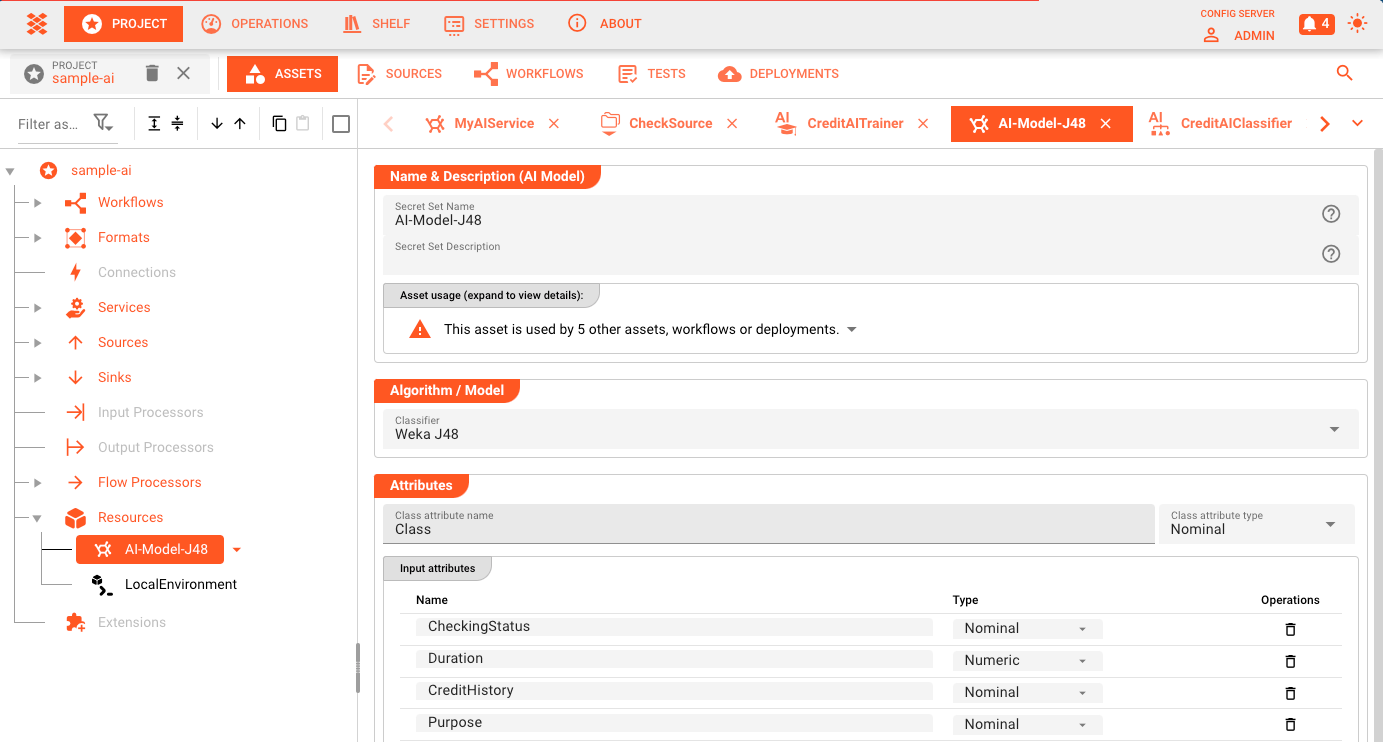Screen dimensions: 1383x742
Task: Open Class attribute type dropdown
Action: coord(1330,524)
